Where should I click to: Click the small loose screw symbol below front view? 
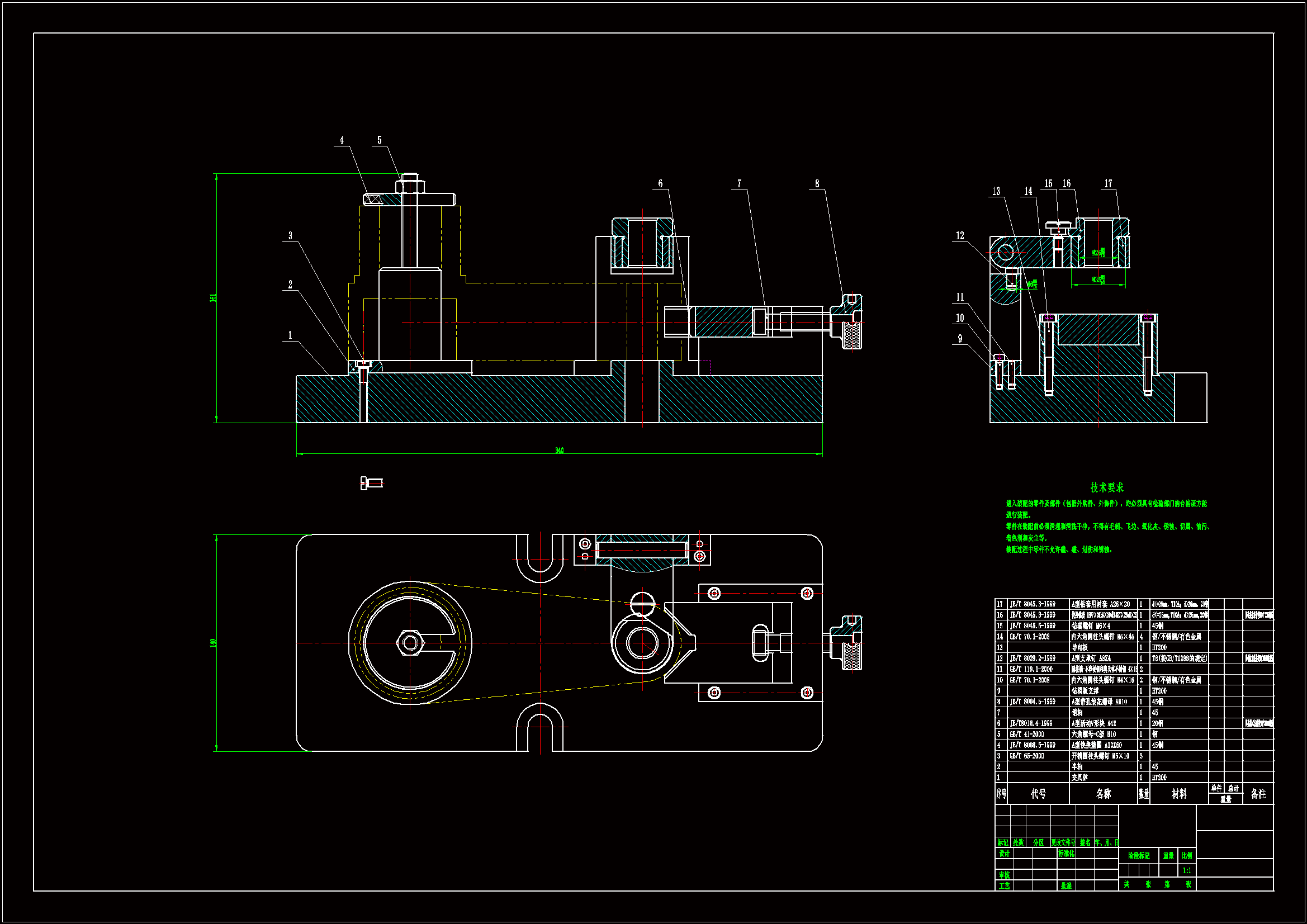pos(372,483)
